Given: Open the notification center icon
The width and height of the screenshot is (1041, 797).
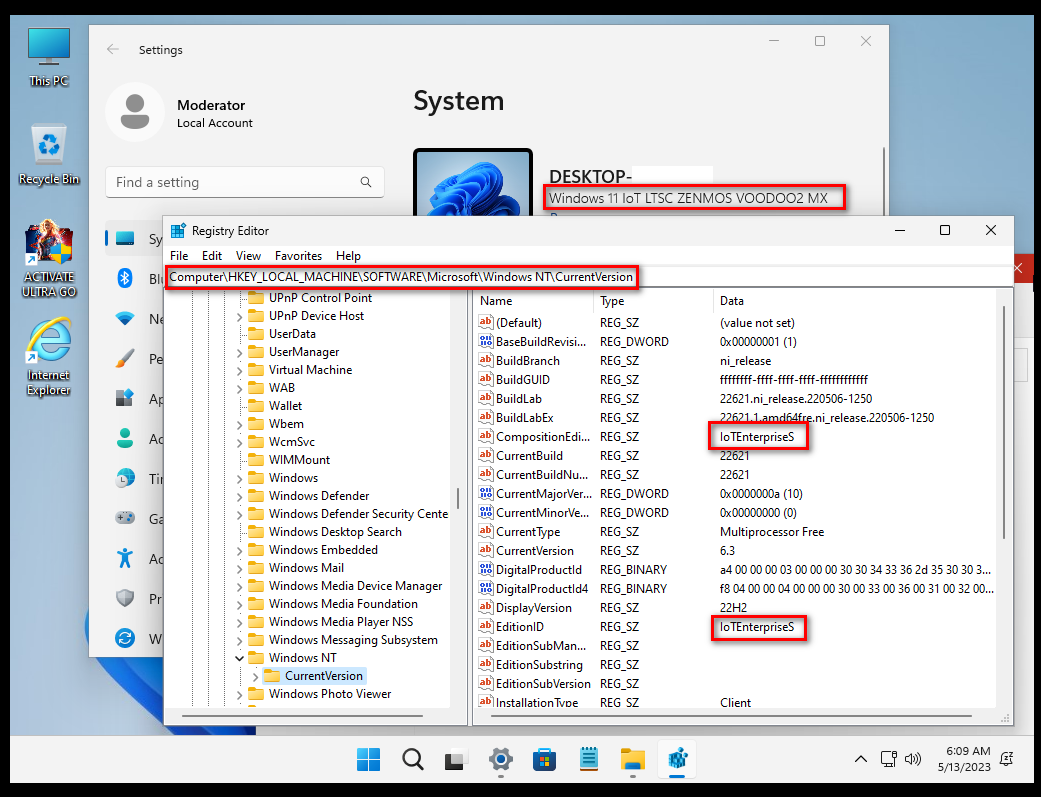Looking at the screenshot, I should click(x=1007, y=758).
